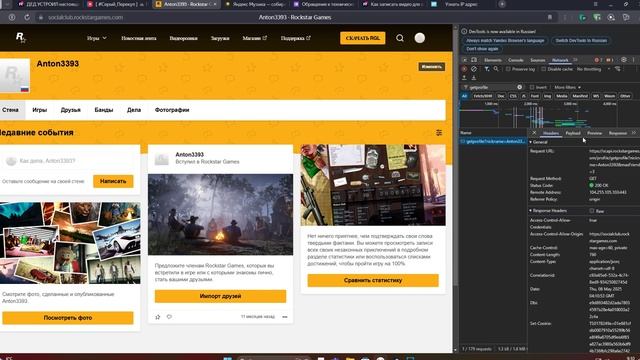This screenshot has height=360, width=640.
Task: Reload the page in browser
Action: tap(27, 18)
